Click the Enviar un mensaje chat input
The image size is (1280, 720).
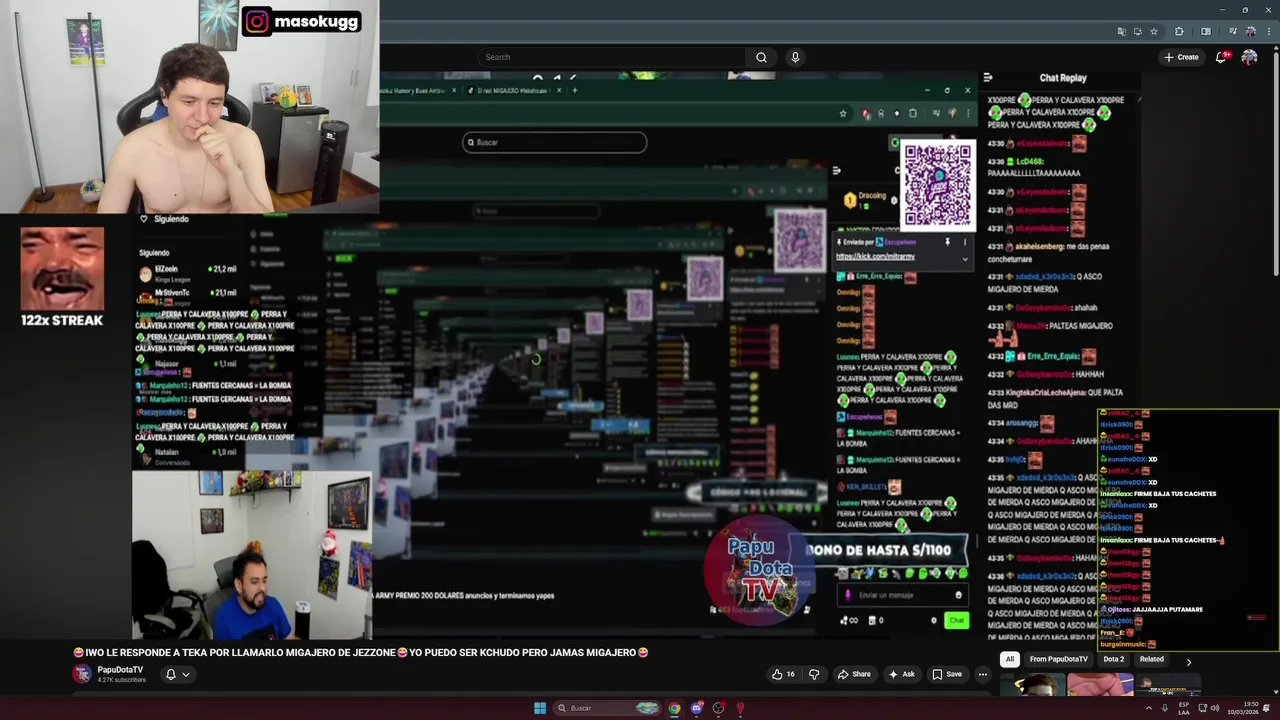pyautogui.click(x=904, y=595)
